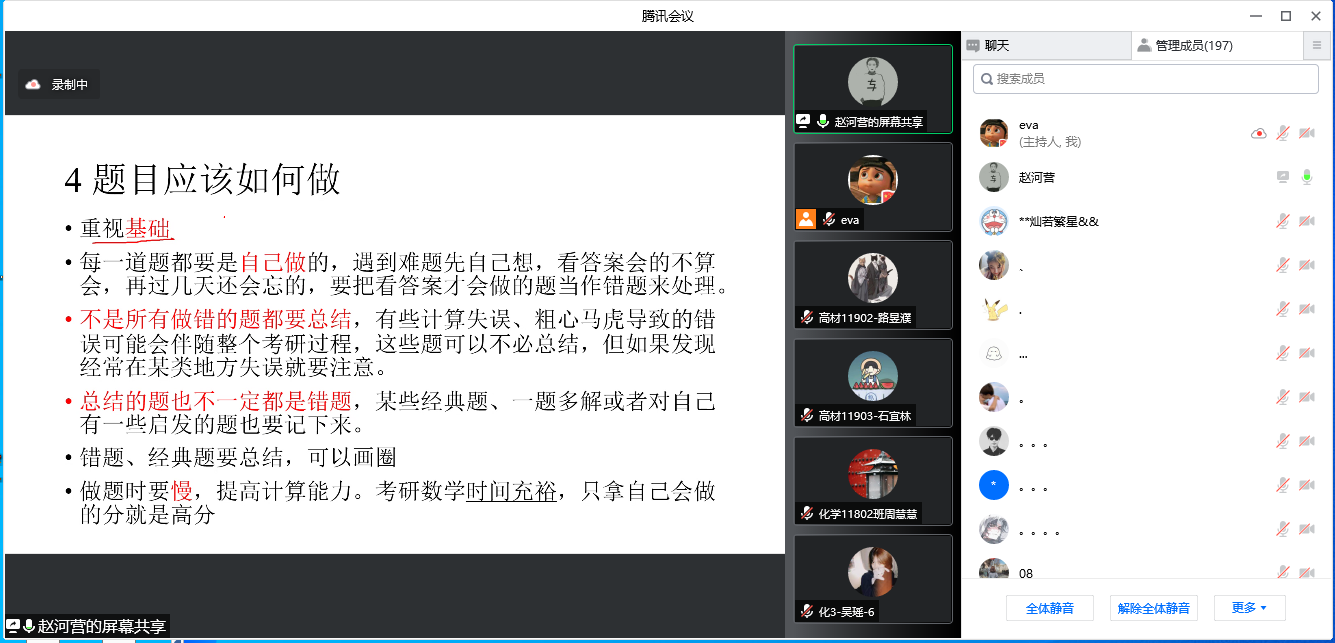Image resolution: width=1335 pixels, height=643 pixels.
Task: Toggle camera for **灿若繁星&& in member list
Action: [x=1306, y=221]
